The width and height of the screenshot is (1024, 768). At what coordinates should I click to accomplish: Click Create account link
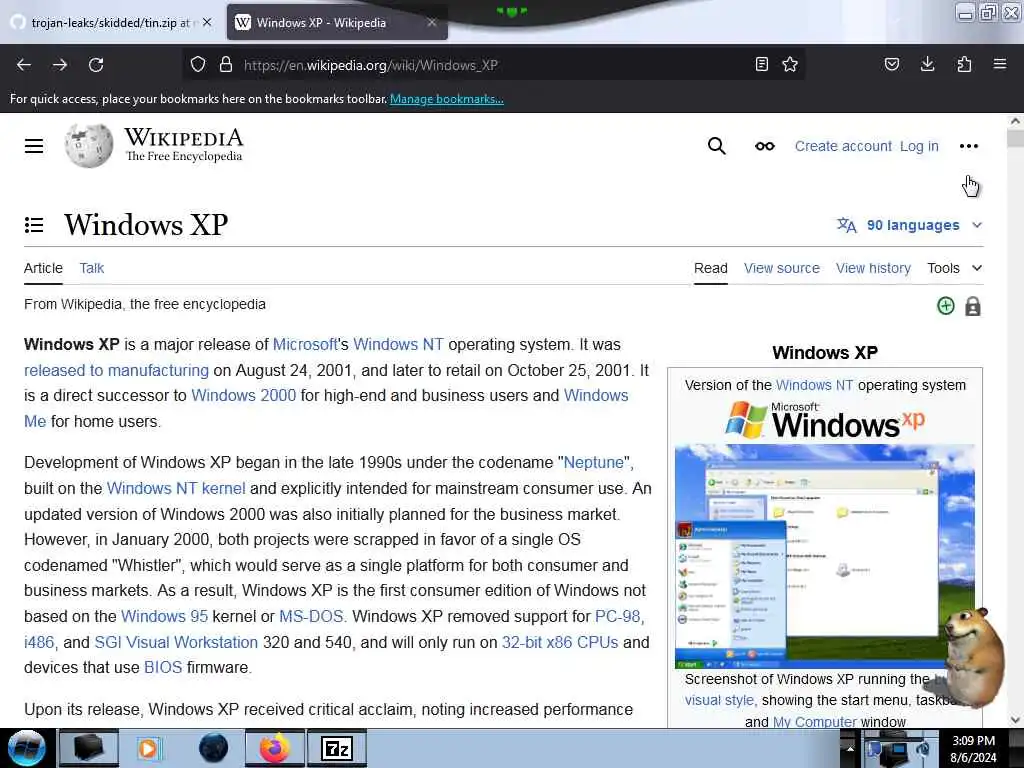[x=843, y=146]
